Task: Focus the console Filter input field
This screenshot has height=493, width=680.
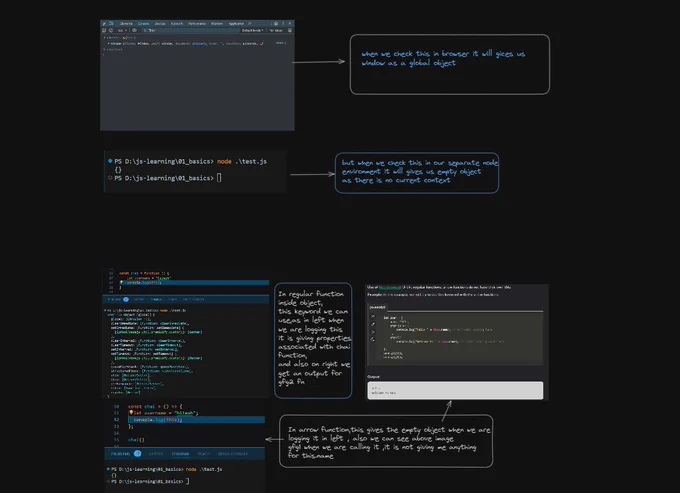Action: coord(191,30)
